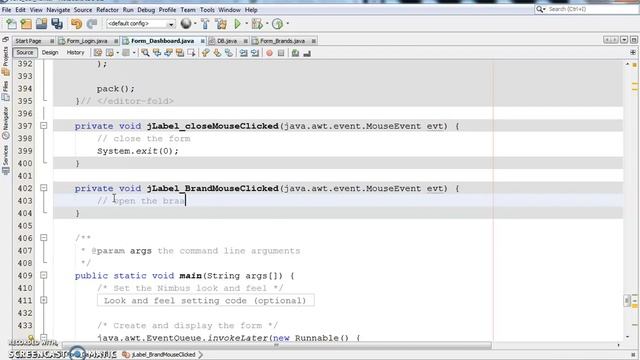The image size is (640, 360).
Task: Click the Shift Line Right icon
Action: pyautogui.click(x=255, y=53)
